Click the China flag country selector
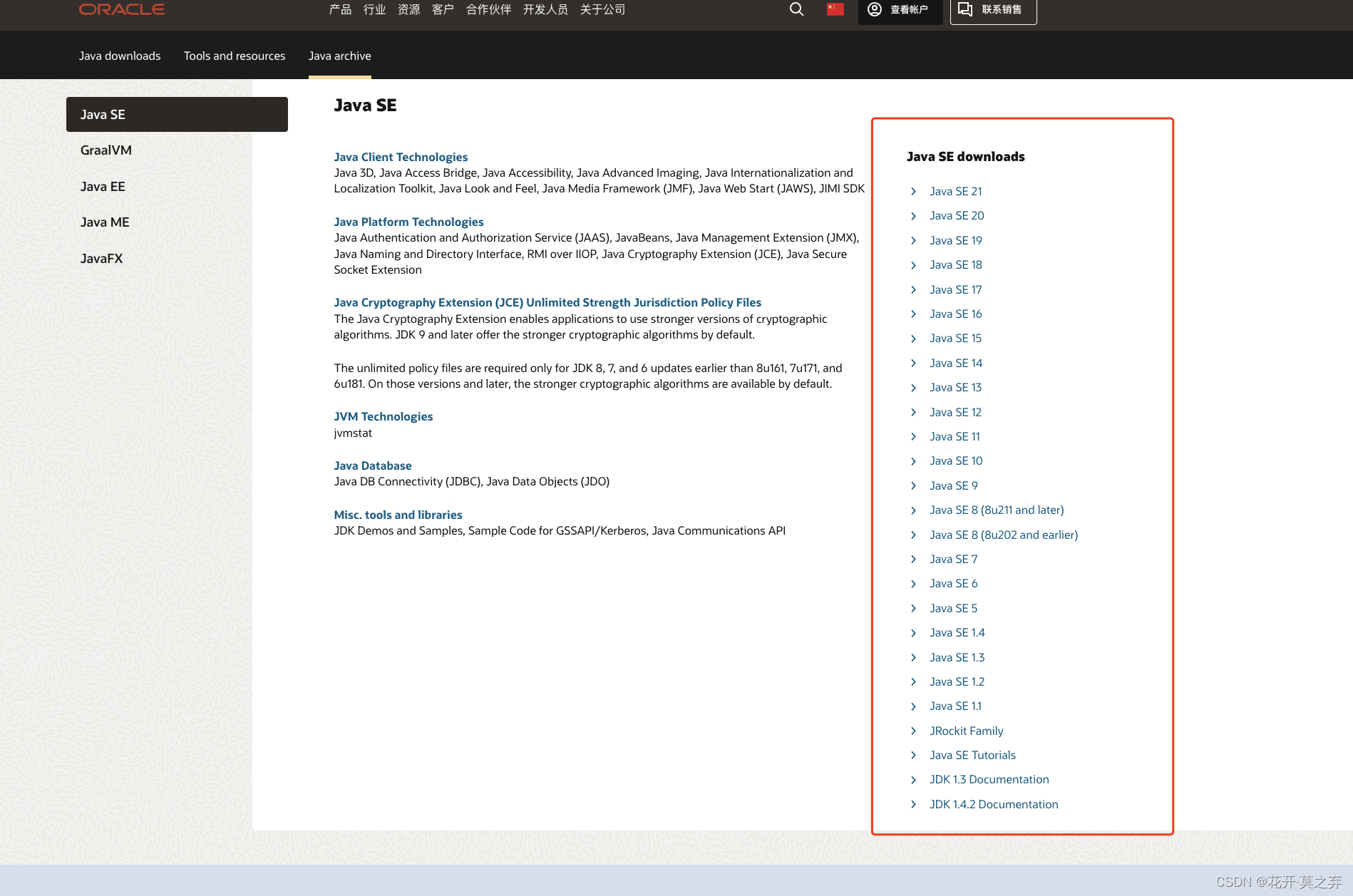The width and height of the screenshot is (1353, 896). coord(835,9)
